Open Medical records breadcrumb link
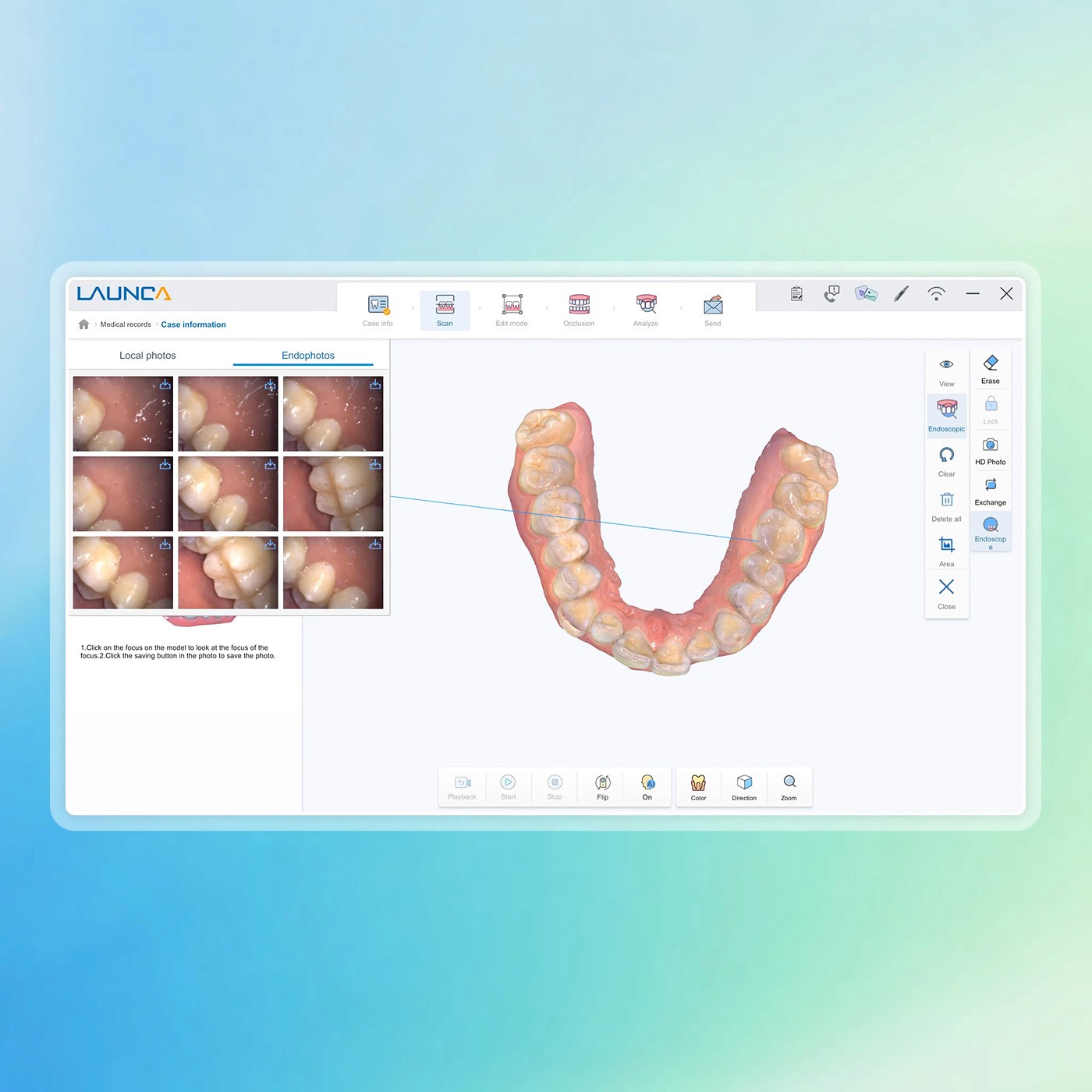Viewport: 1092px width, 1092px height. 126,324
